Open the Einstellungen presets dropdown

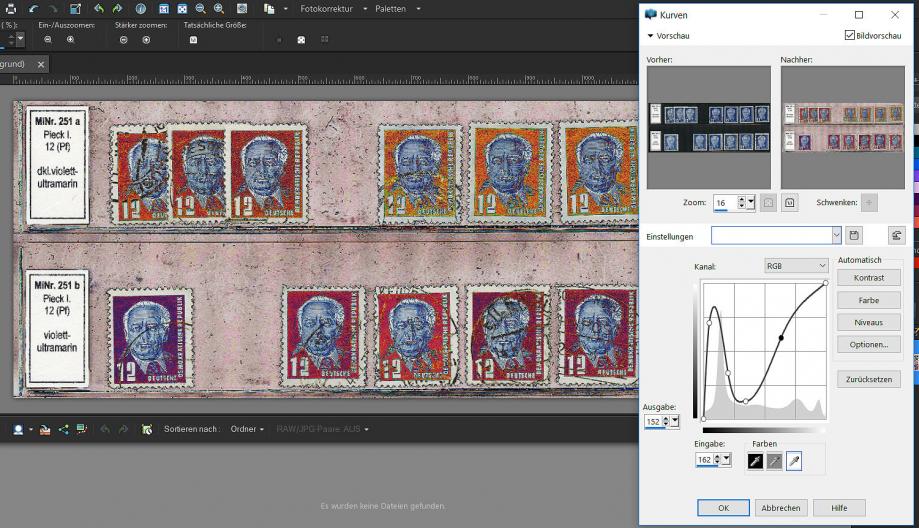[x=836, y=236]
